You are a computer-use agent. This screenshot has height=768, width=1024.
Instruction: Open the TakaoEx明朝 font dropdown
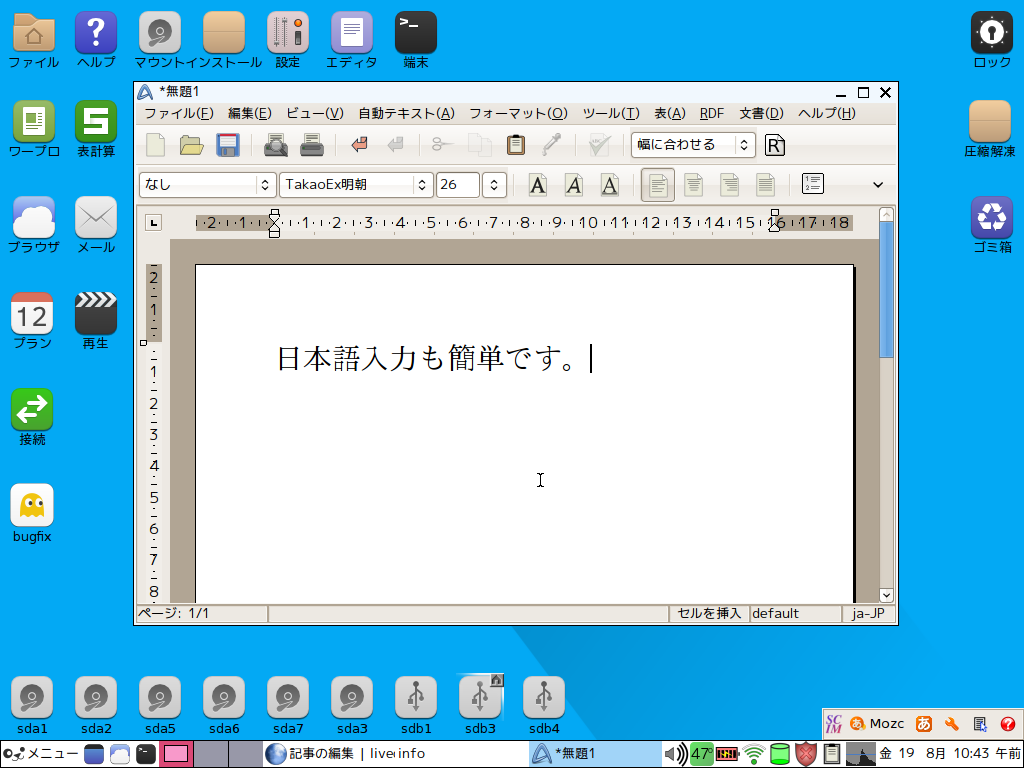click(355, 185)
